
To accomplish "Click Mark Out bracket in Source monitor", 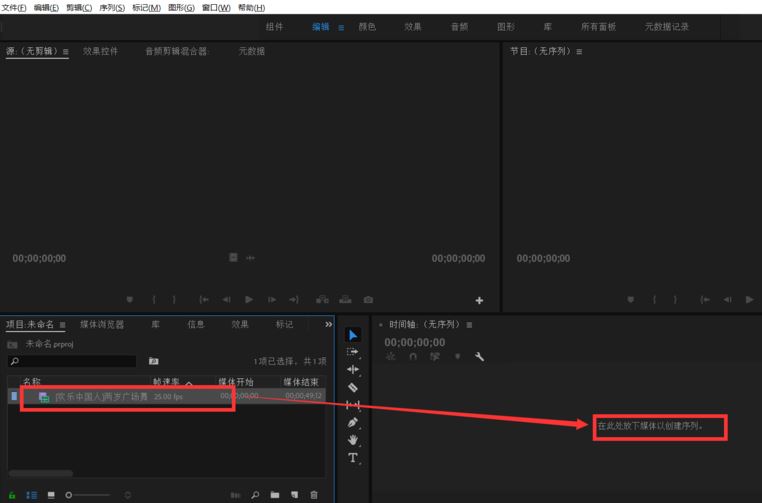I will coord(174,299).
